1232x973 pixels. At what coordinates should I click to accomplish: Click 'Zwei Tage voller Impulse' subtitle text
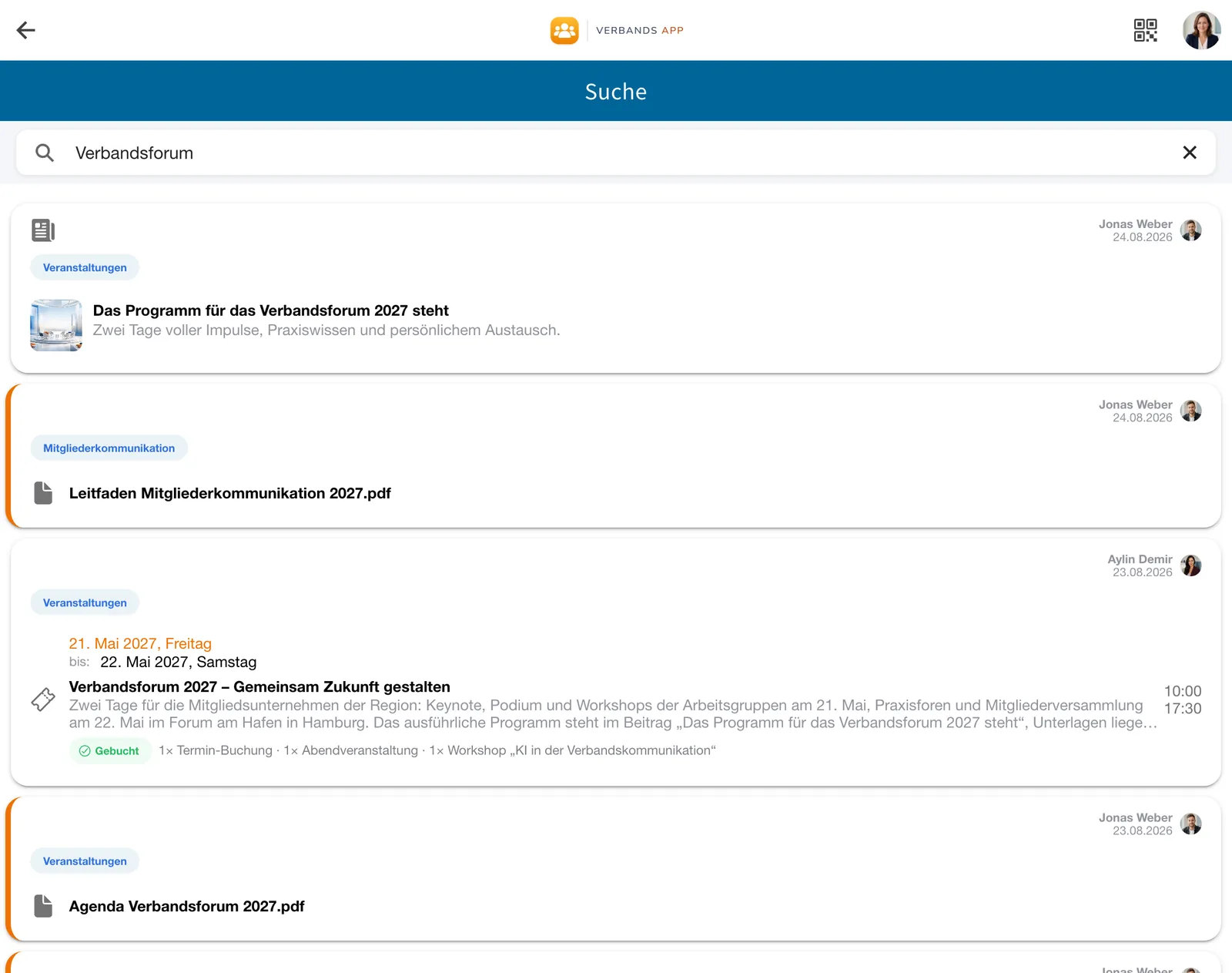click(326, 330)
